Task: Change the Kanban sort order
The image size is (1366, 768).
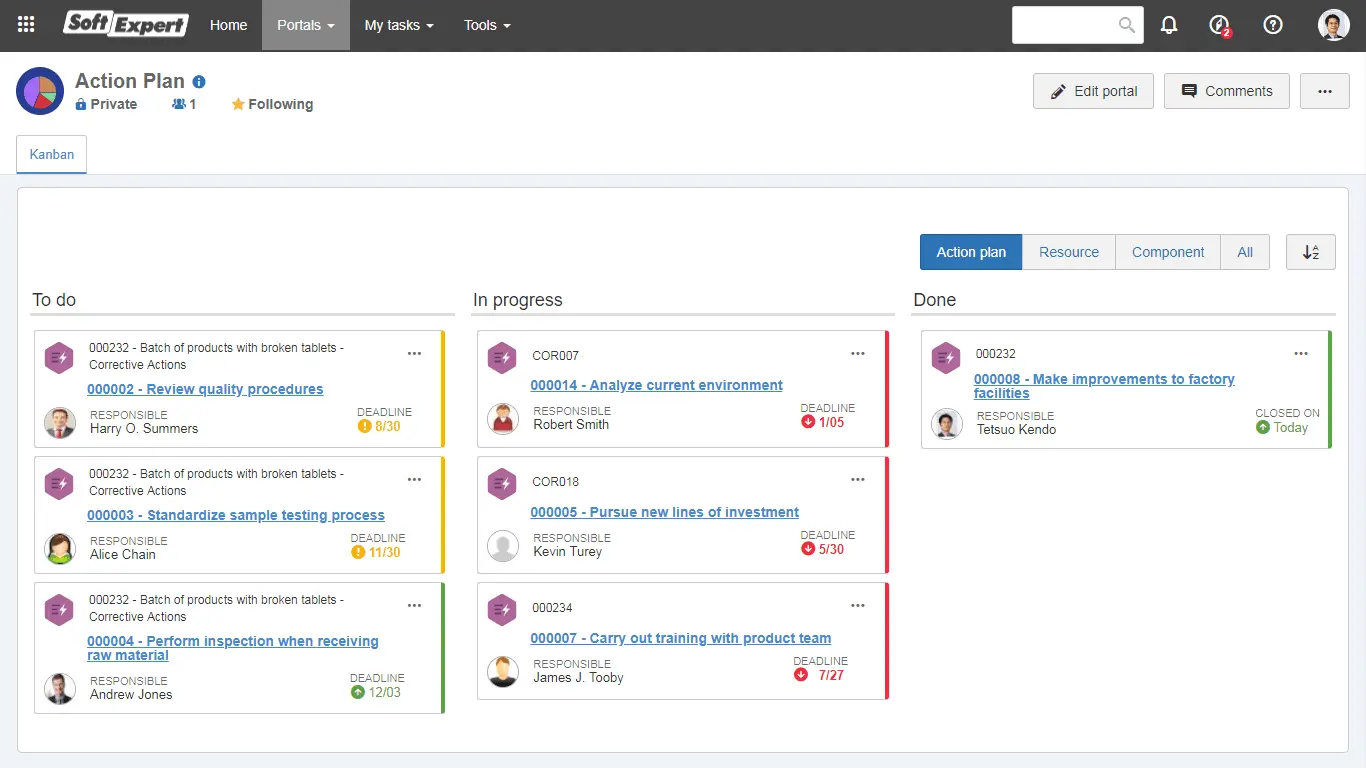Action: 1310,252
